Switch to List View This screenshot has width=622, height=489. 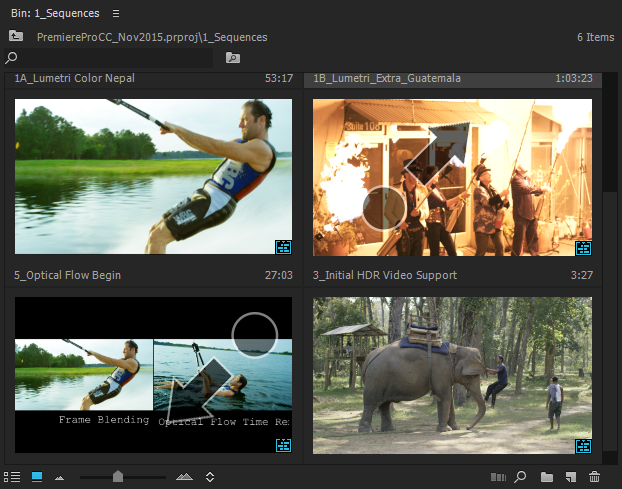pos(14,478)
